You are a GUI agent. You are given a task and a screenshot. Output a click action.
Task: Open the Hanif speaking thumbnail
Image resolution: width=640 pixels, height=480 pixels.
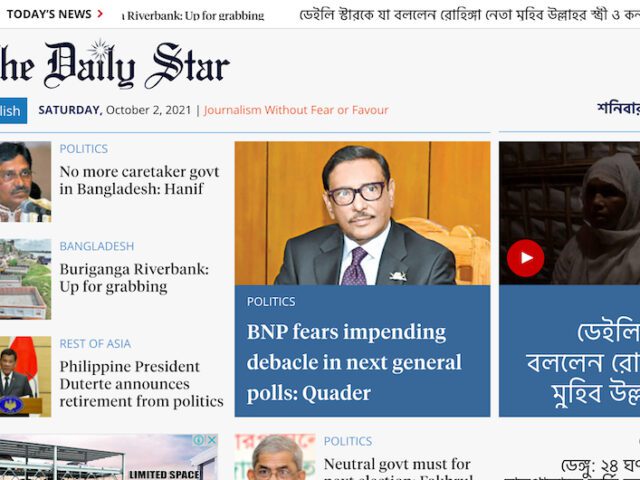(x=25, y=182)
